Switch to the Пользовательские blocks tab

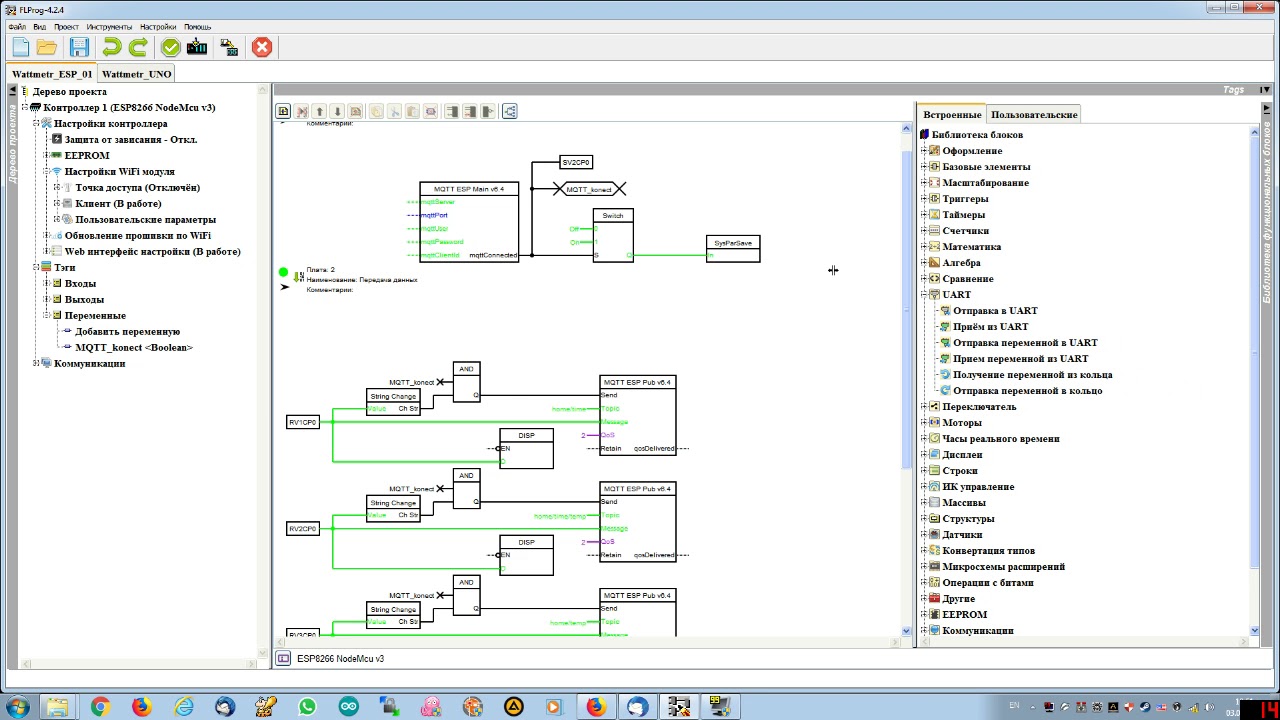click(x=1034, y=115)
